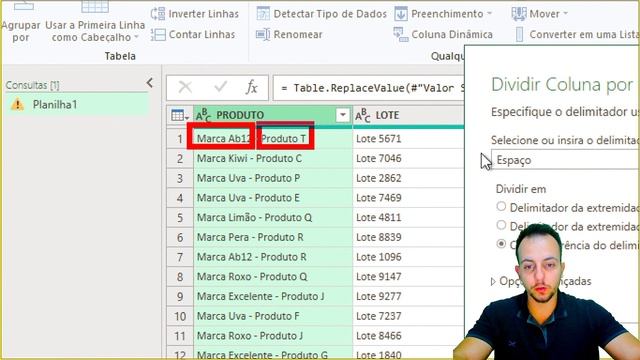The height and width of the screenshot is (360, 640).
Task: Click the Mover columns icon
Action: [x=519, y=14]
